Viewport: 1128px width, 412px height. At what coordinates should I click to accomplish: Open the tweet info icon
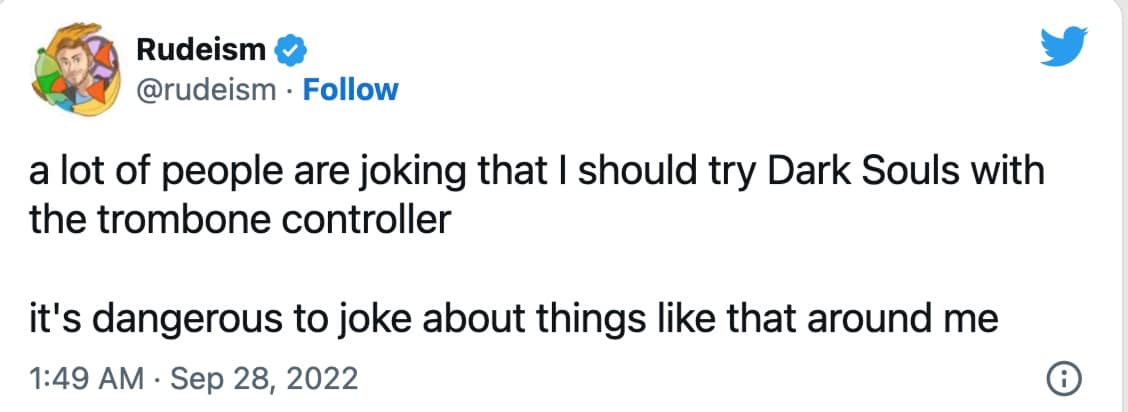click(1059, 379)
